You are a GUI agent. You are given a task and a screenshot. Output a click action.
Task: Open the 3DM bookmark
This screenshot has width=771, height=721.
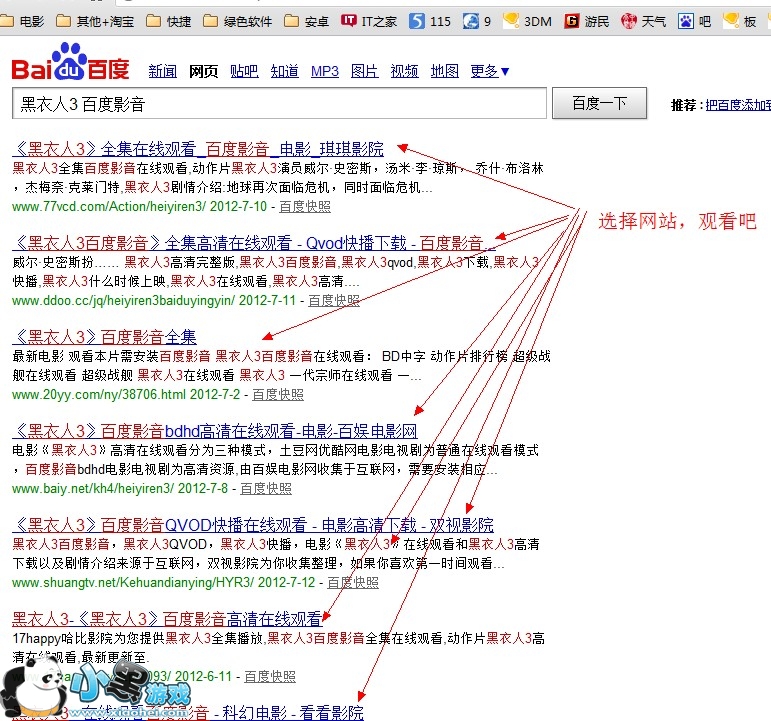point(528,21)
